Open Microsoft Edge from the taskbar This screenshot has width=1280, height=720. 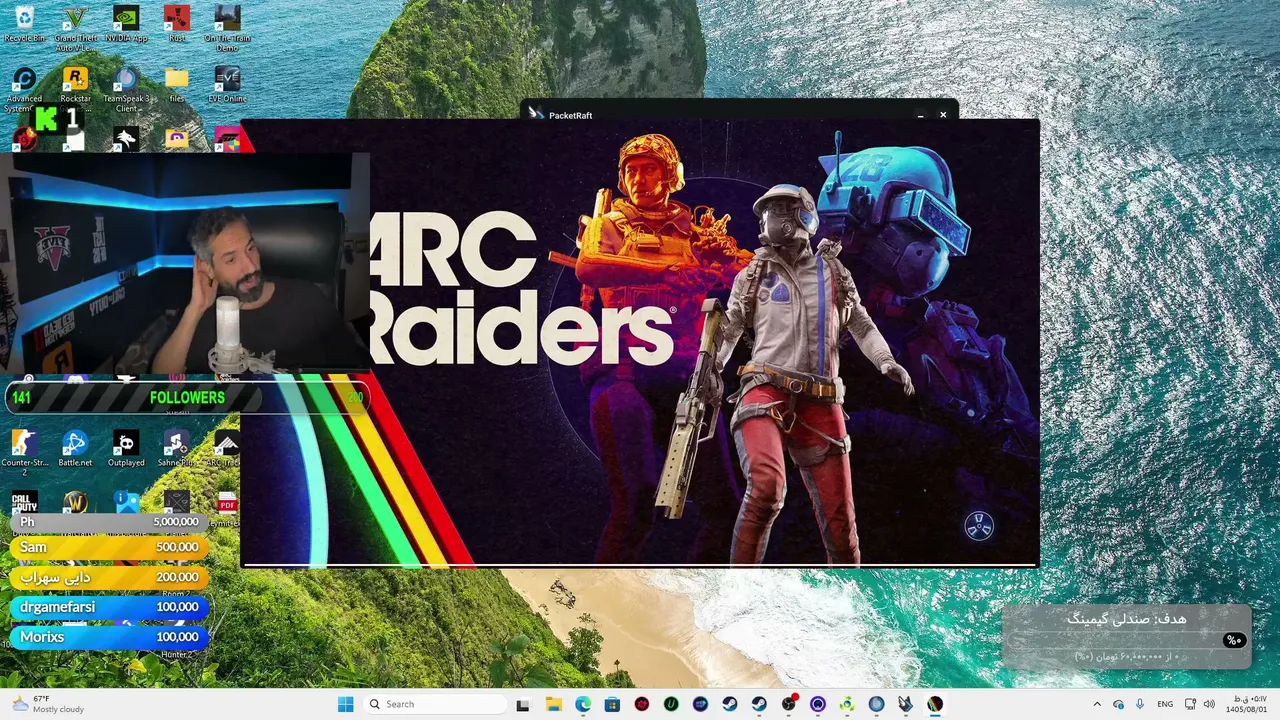pyautogui.click(x=583, y=704)
